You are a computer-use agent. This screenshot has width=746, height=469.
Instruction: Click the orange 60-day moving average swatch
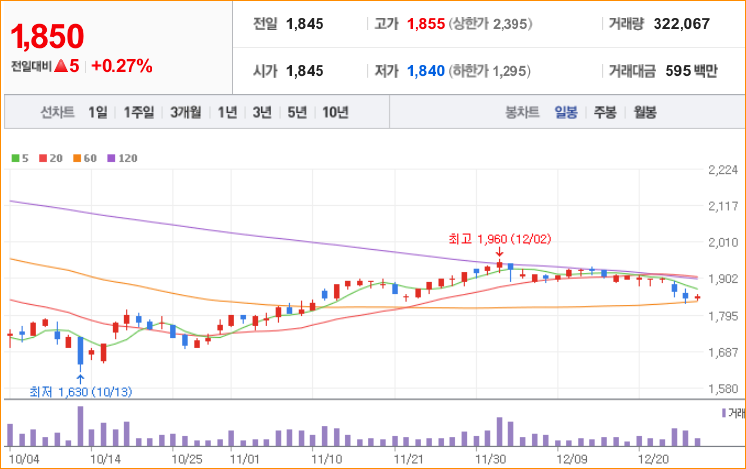coord(77,158)
